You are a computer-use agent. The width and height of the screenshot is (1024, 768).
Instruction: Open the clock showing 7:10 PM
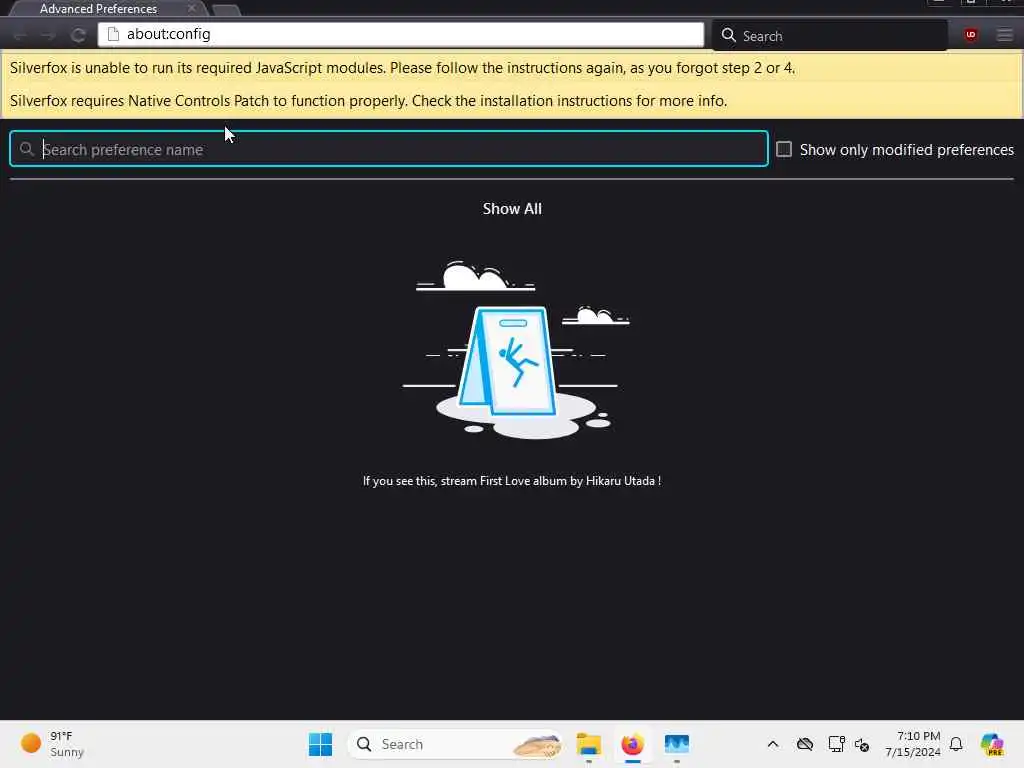pos(913,744)
